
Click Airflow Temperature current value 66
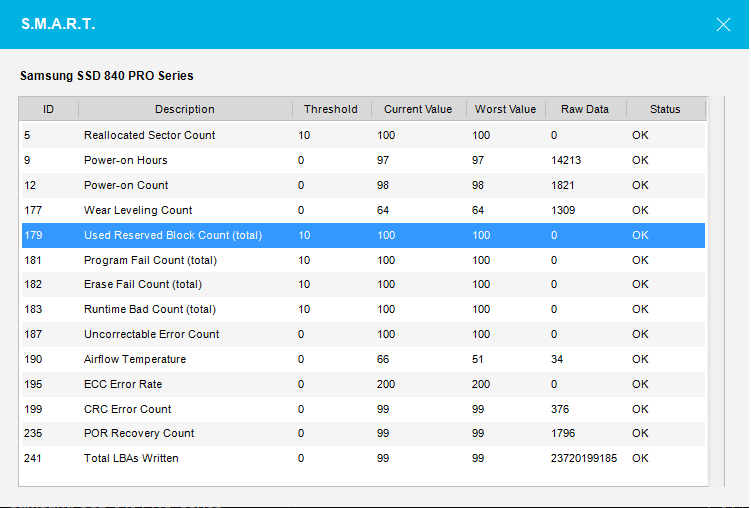coord(383,359)
